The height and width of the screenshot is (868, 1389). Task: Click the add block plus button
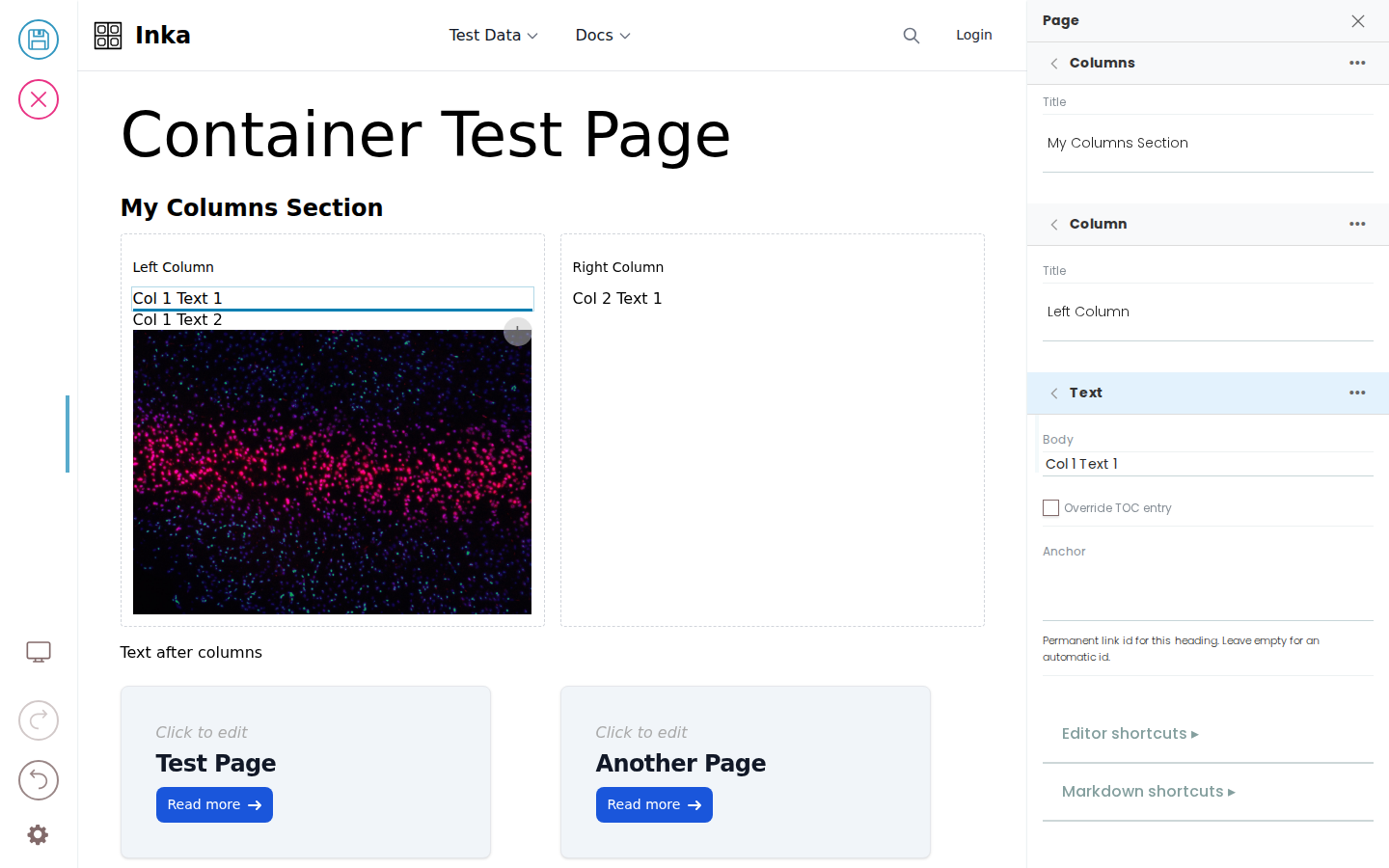518,332
